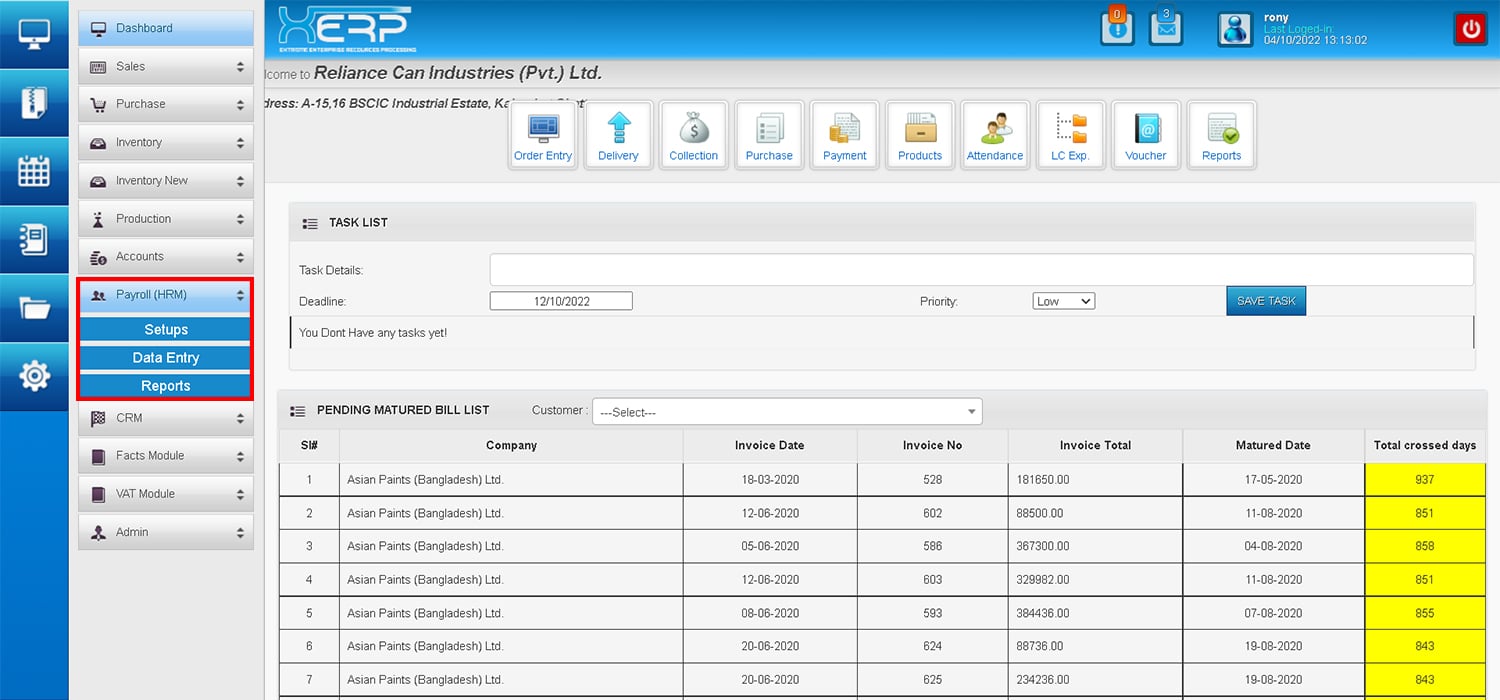Select Data Entry under Payroll (HRM)

166,358
